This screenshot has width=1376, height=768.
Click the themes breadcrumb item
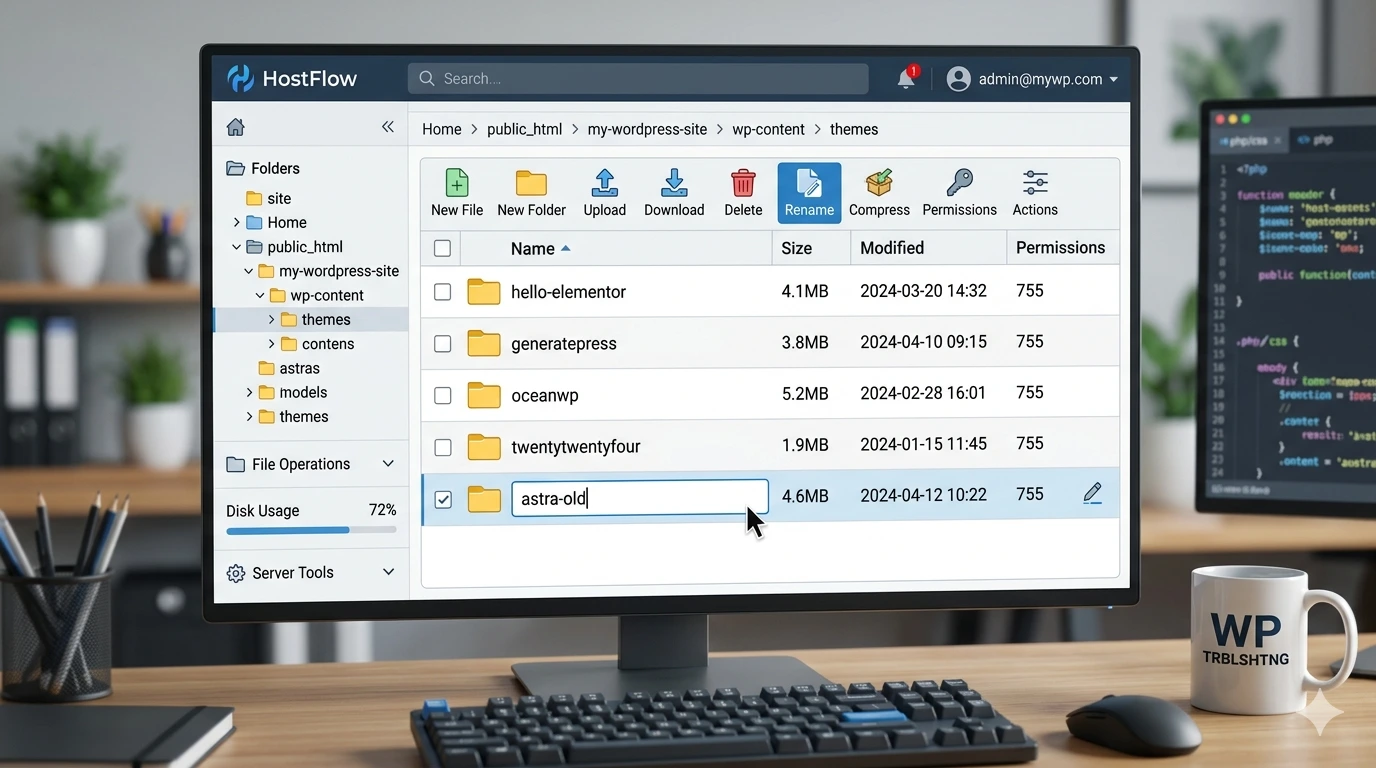pos(854,129)
